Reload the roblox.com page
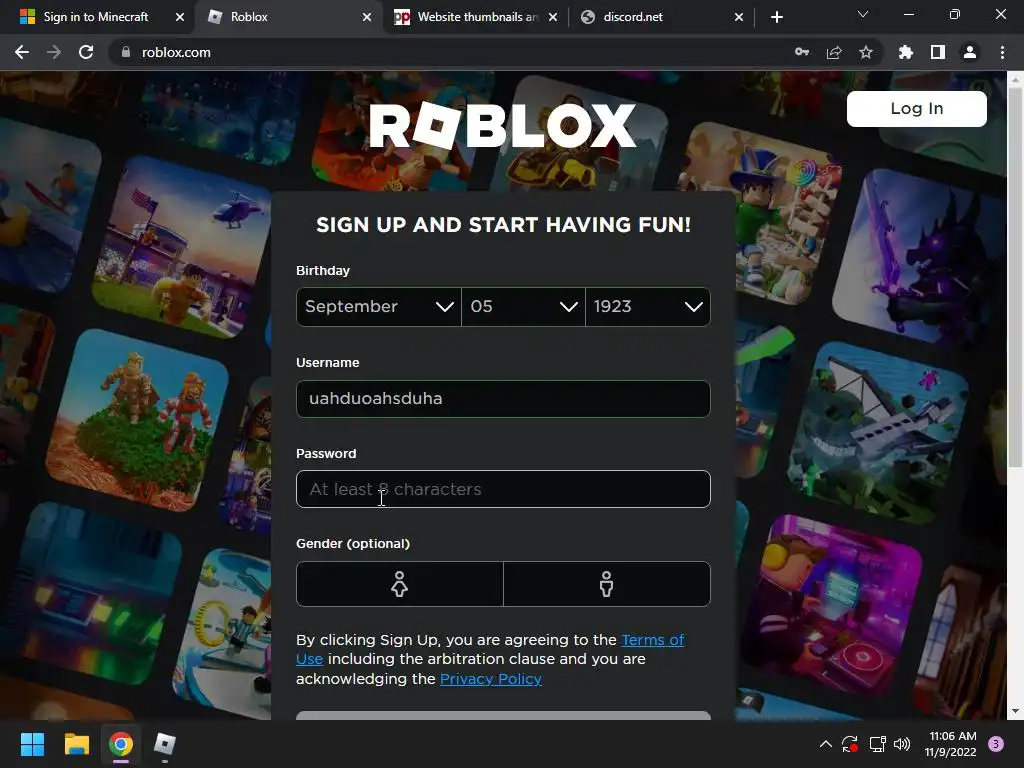The width and height of the screenshot is (1024, 768). coord(86,52)
